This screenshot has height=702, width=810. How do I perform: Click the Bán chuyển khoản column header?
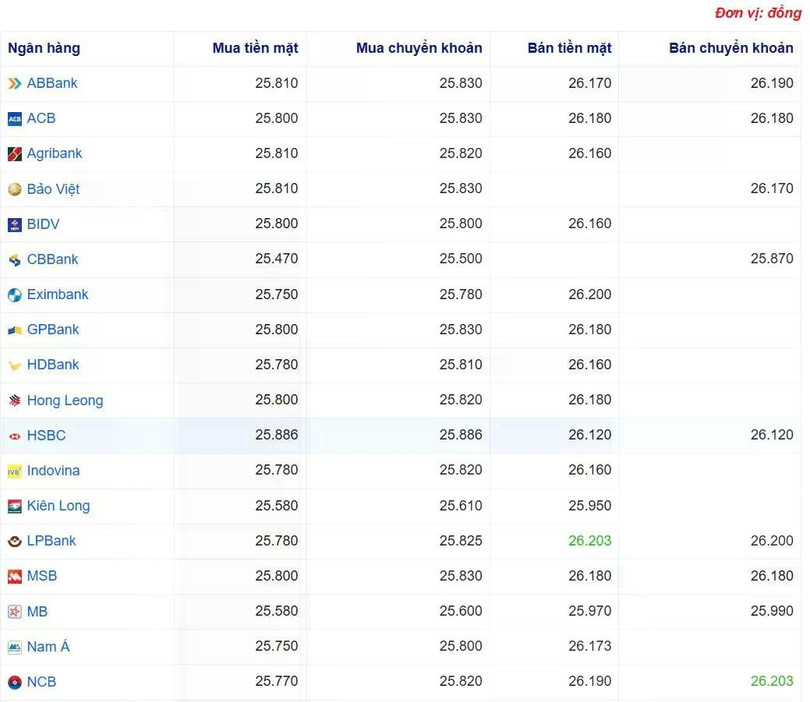(x=731, y=48)
